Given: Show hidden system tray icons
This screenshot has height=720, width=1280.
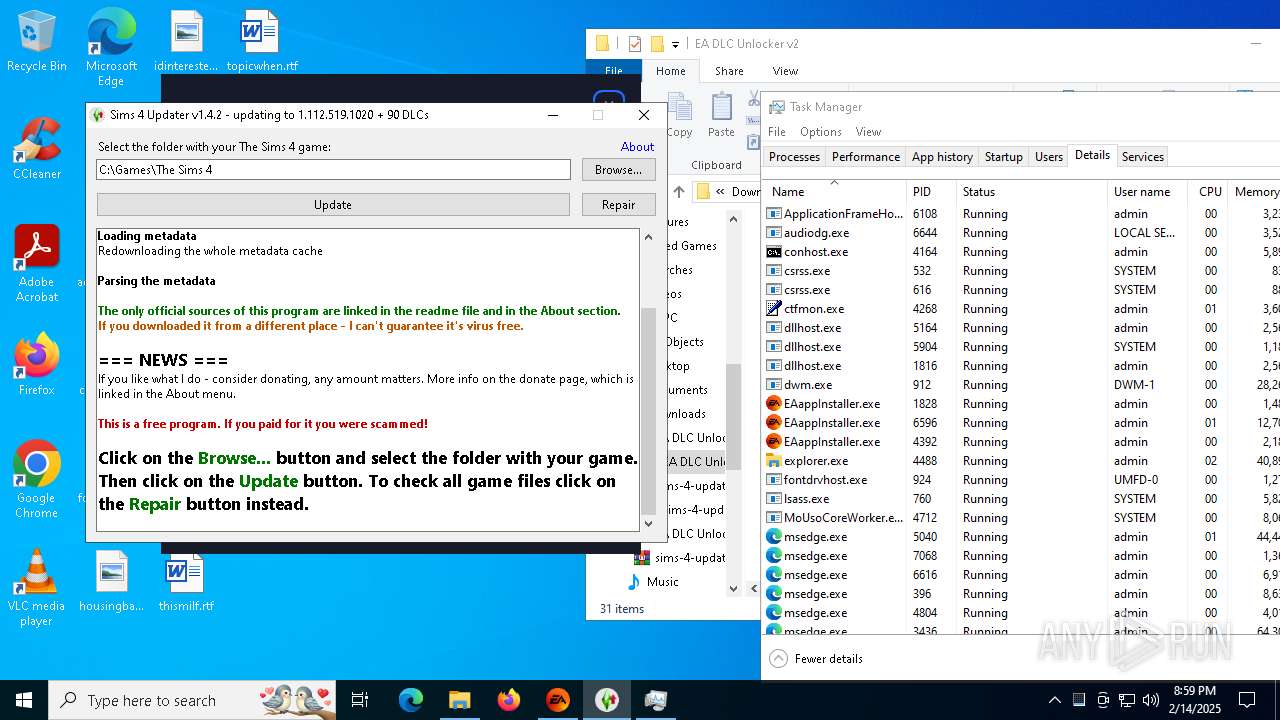Looking at the screenshot, I should [x=1054, y=700].
